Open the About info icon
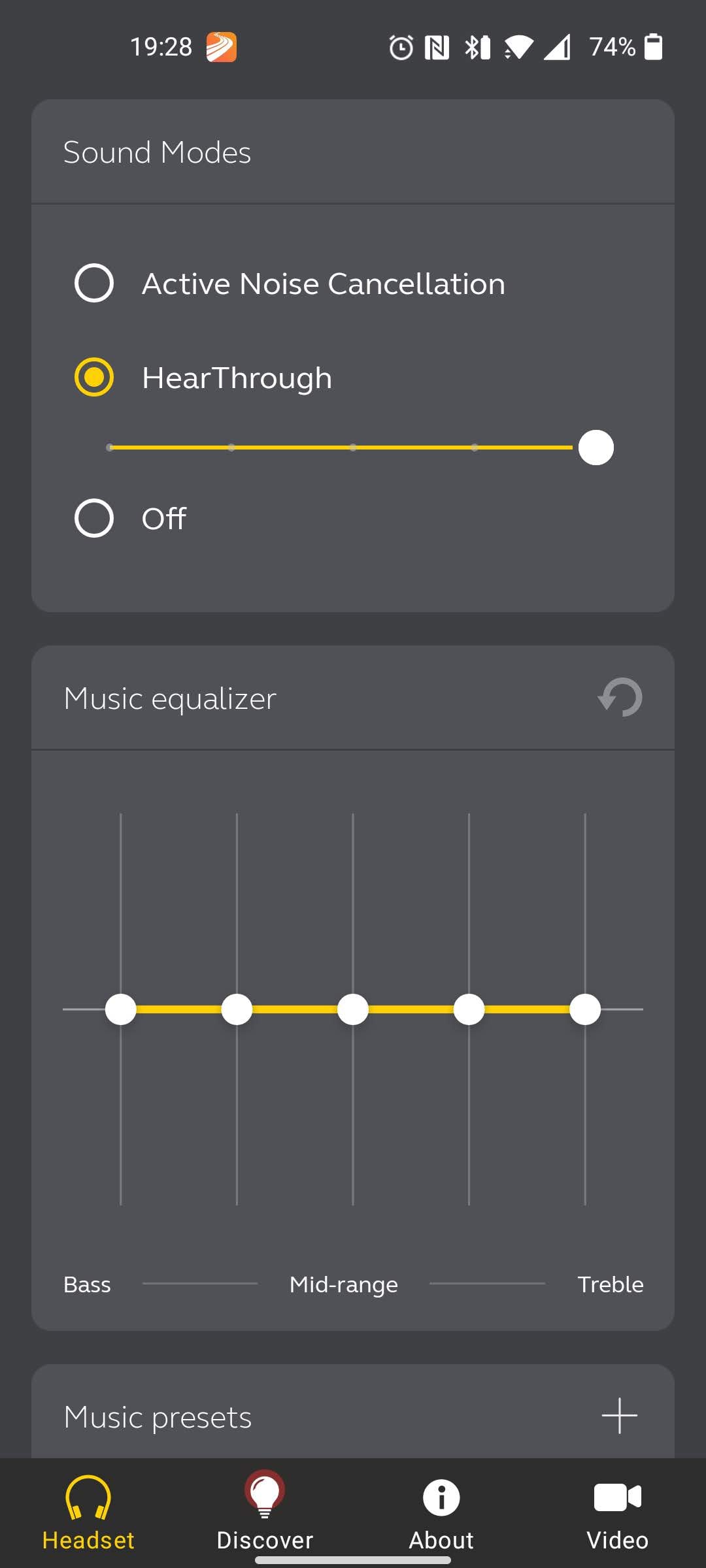The height and width of the screenshot is (1568, 706). 441,1497
